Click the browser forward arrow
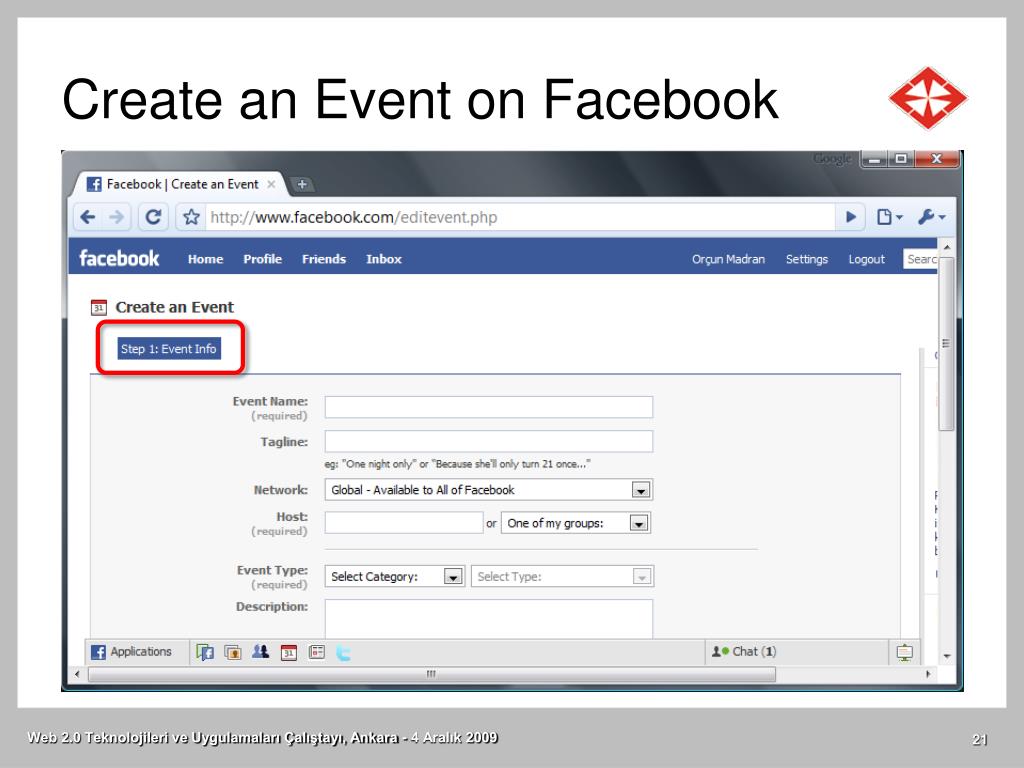The height and width of the screenshot is (768, 1024). [x=116, y=217]
